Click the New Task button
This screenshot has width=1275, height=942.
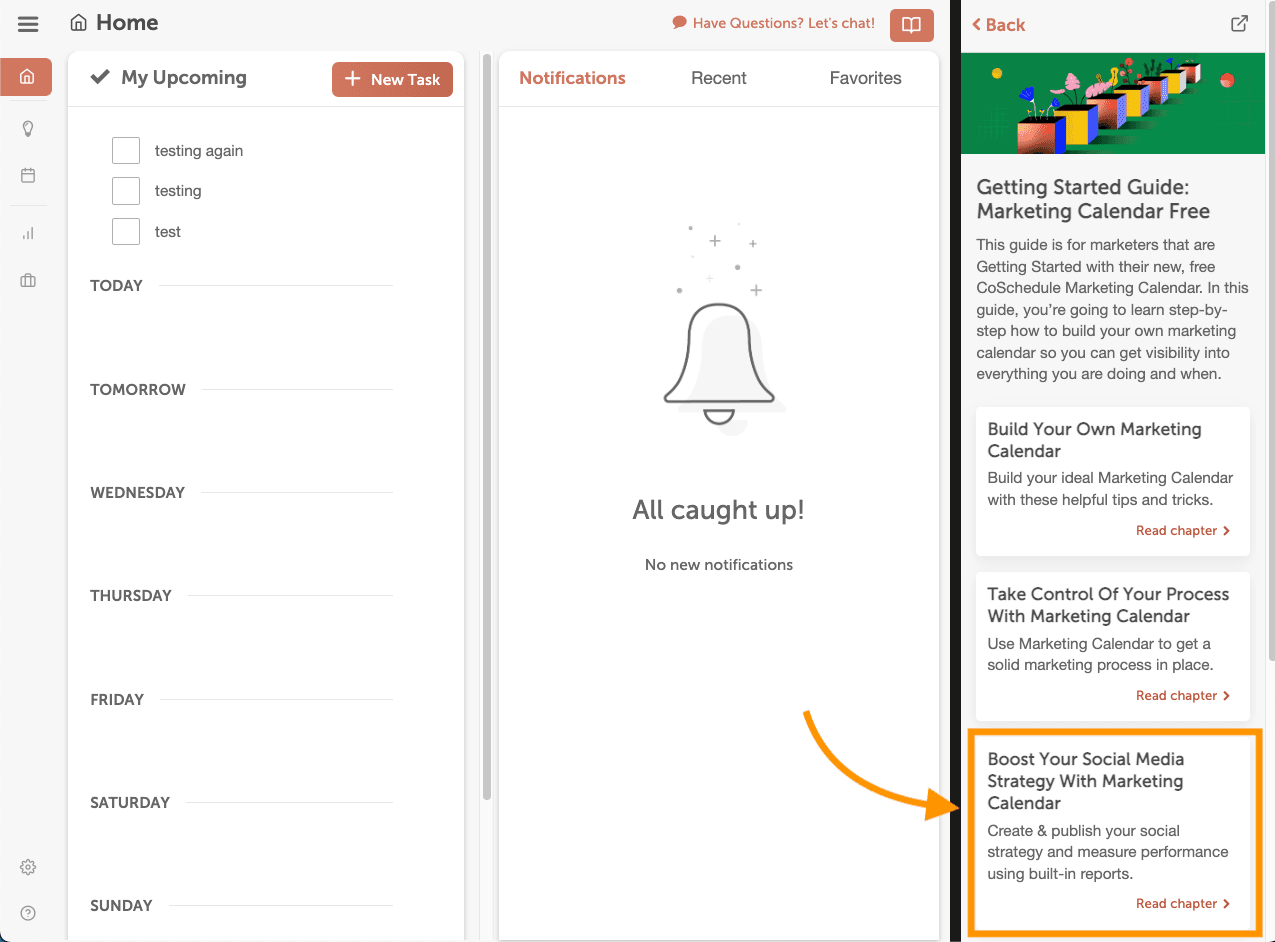click(x=392, y=80)
